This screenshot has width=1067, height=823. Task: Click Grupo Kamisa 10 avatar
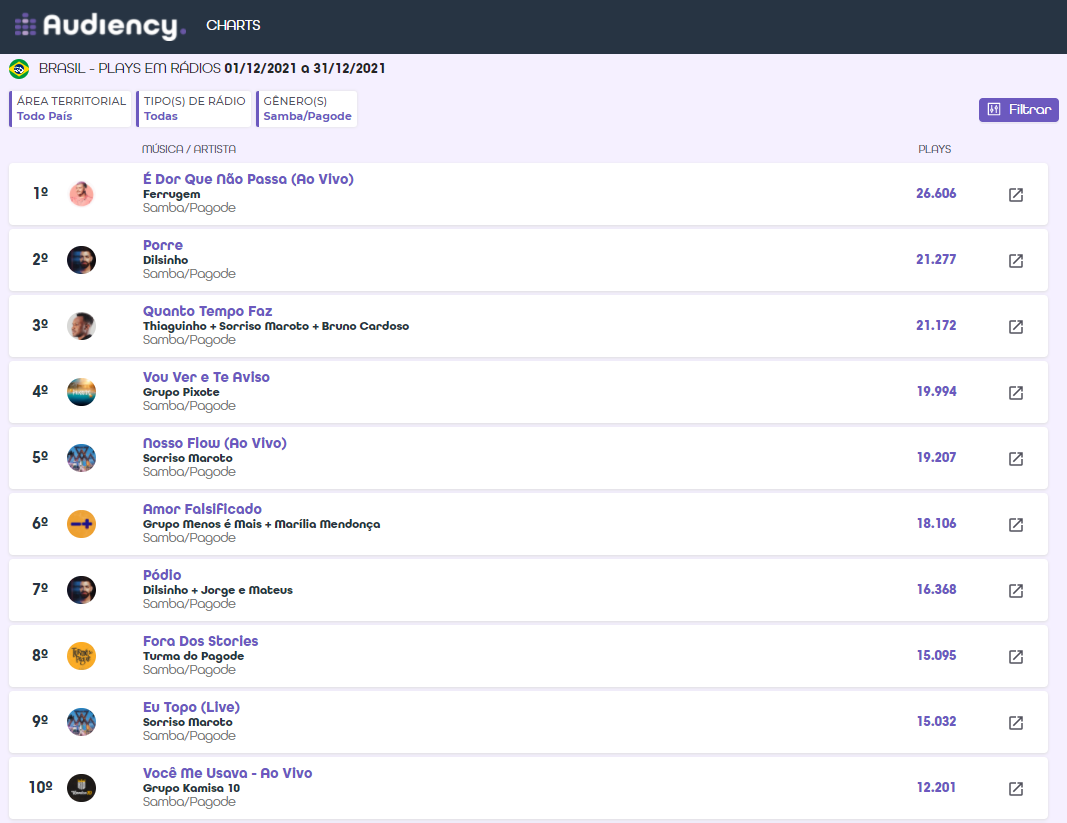click(81, 788)
